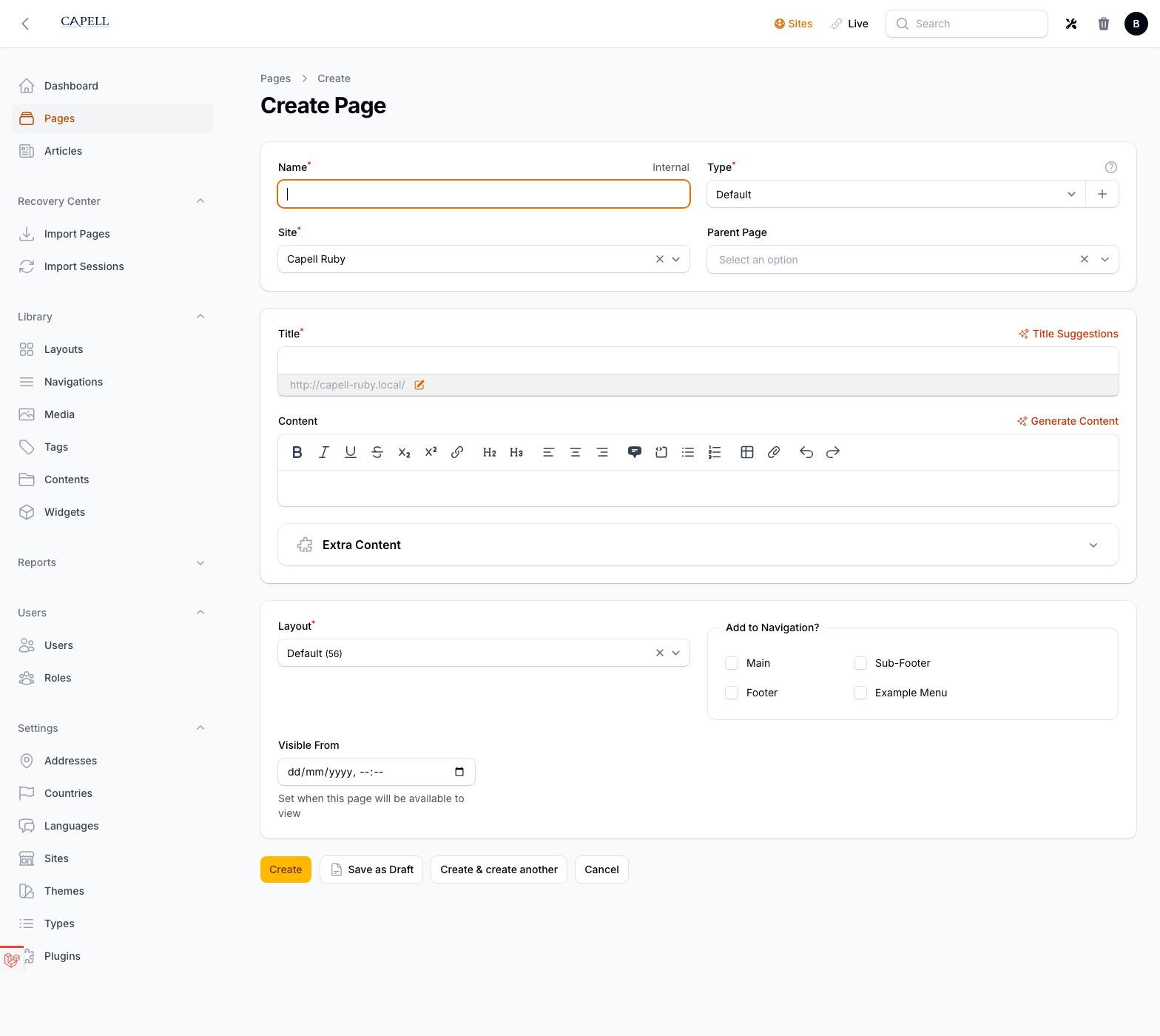Viewport: 1160px width, 1036px height.
Task: Check the Main navigation checkbox
Action: [732, 663]
